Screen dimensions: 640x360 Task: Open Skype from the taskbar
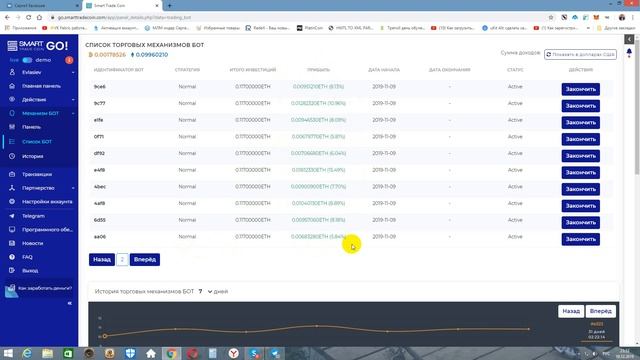coord(254,353)
